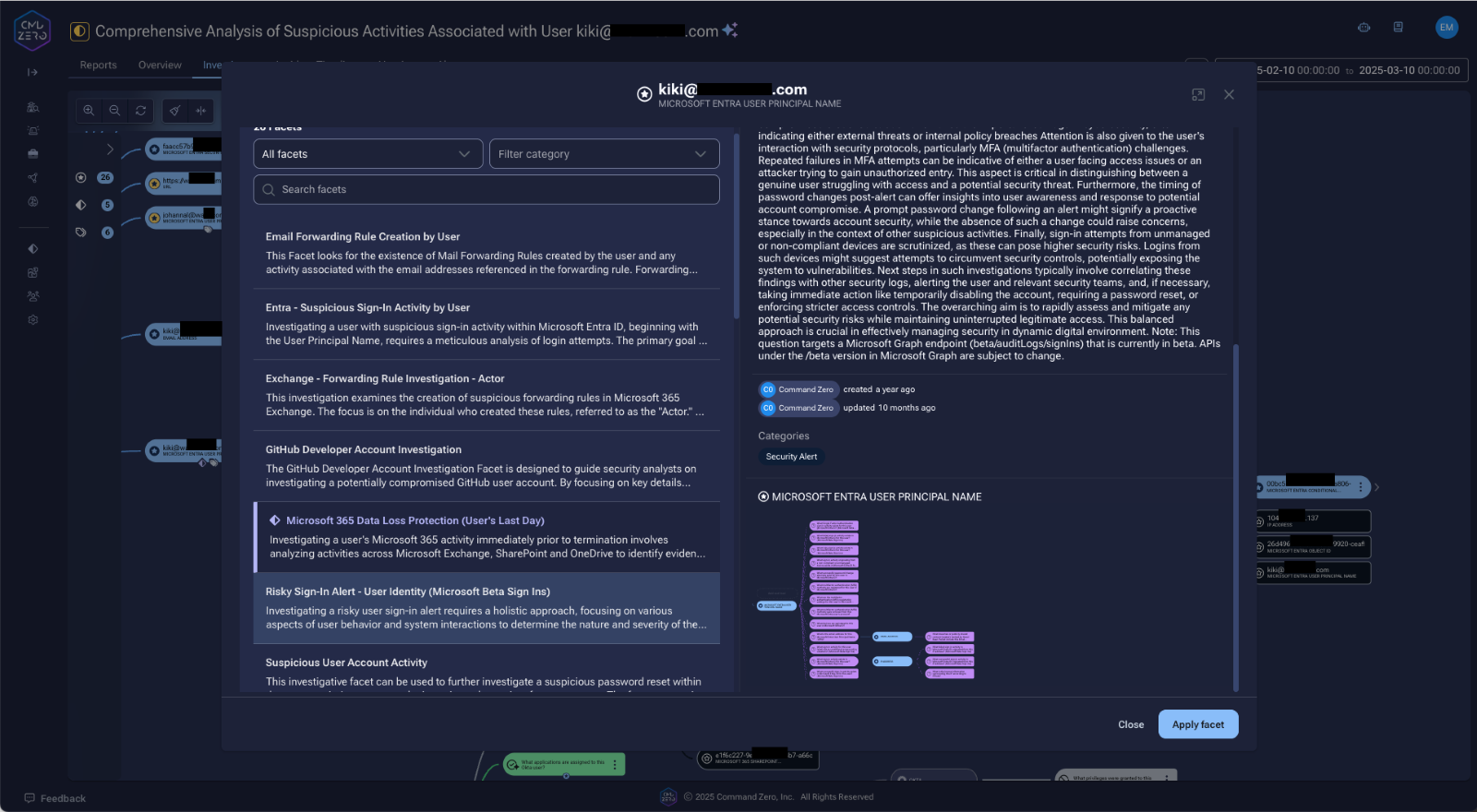Open the settings gear icon in the sidebar
Viewport: 1477px width, 812px height.
pyautogui.click(x=33, y=320)
